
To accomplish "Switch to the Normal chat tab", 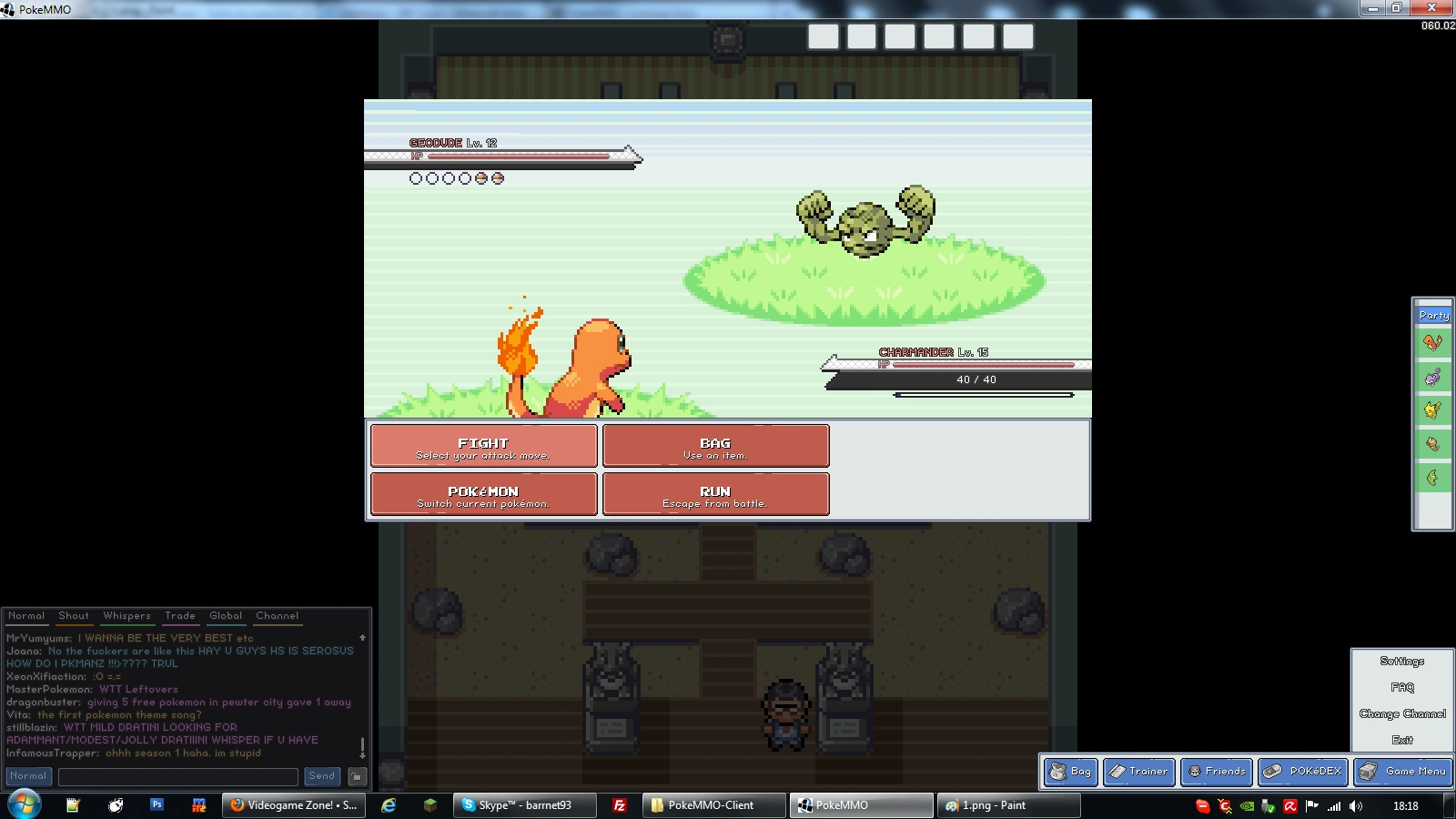I will pos(26,616).
